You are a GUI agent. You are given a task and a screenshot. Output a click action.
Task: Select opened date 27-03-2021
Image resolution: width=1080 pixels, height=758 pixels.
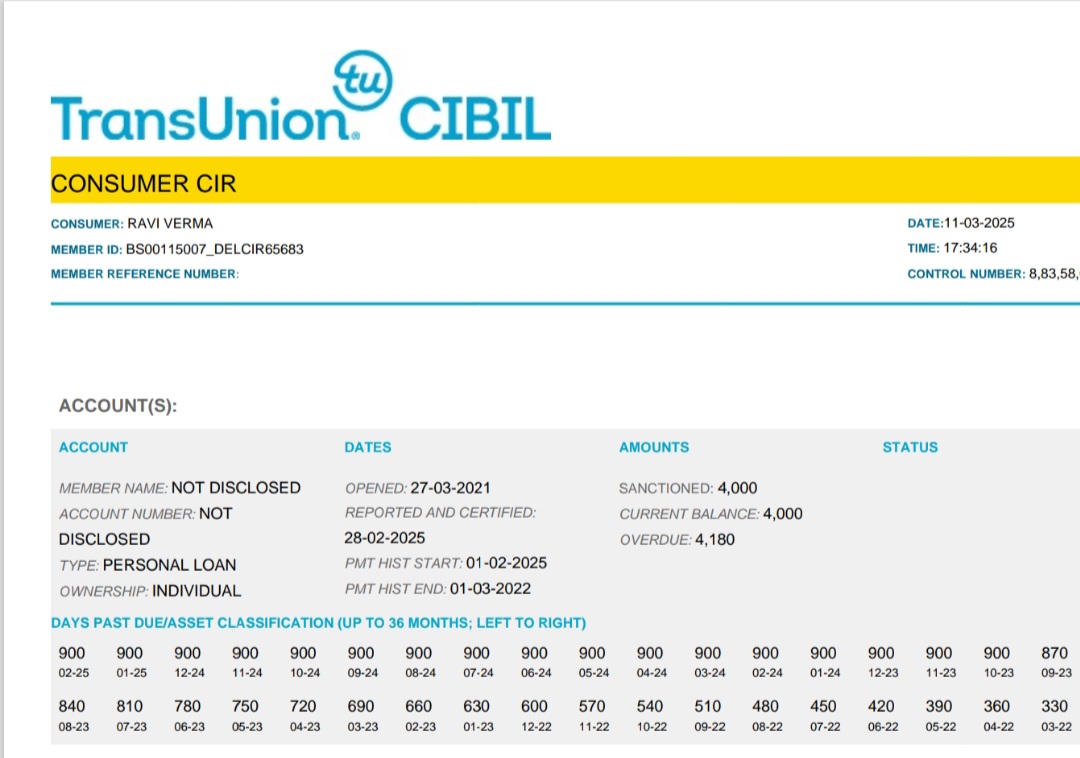(x=450, y=488)
